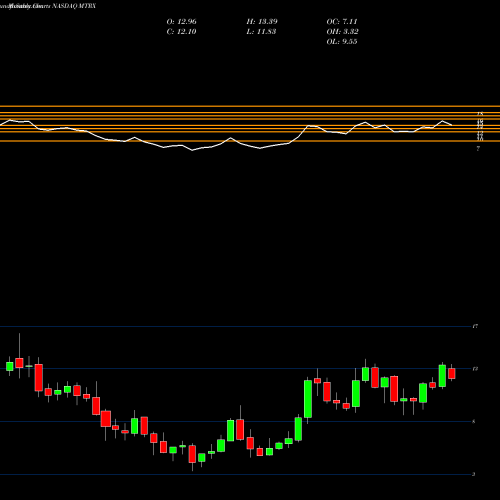
Task: Click the '13' candlestick chart axis label
Action: pos(475,369)
